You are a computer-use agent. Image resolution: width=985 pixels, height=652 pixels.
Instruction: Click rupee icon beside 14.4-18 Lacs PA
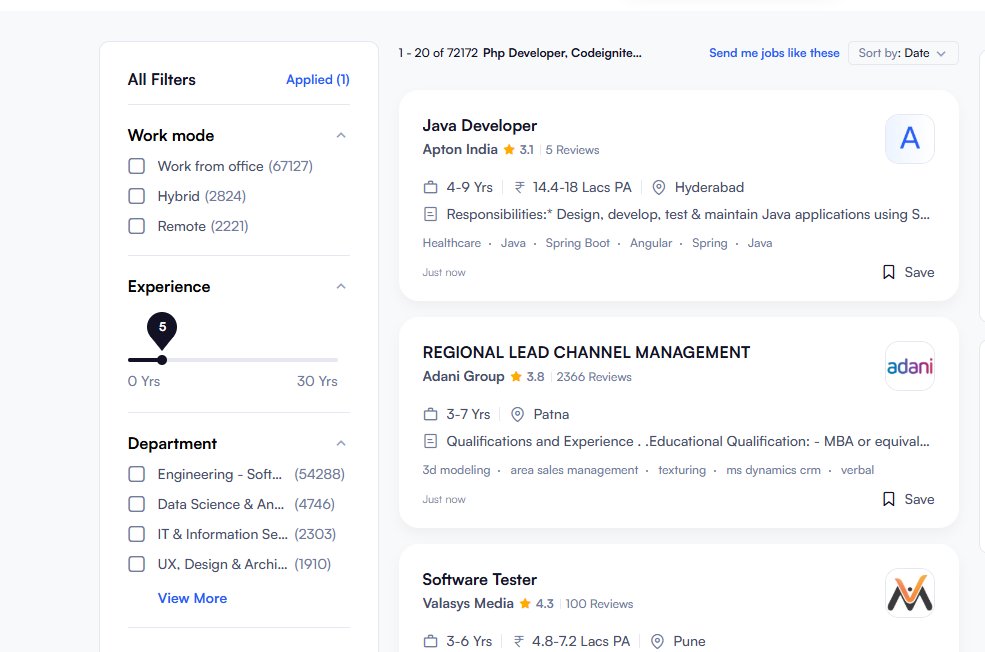click(520, 187)
